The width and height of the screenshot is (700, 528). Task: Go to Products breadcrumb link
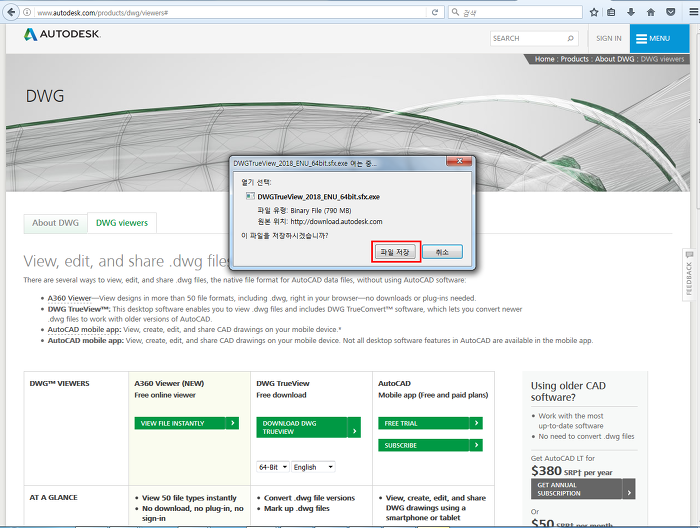tap(575, 59)
